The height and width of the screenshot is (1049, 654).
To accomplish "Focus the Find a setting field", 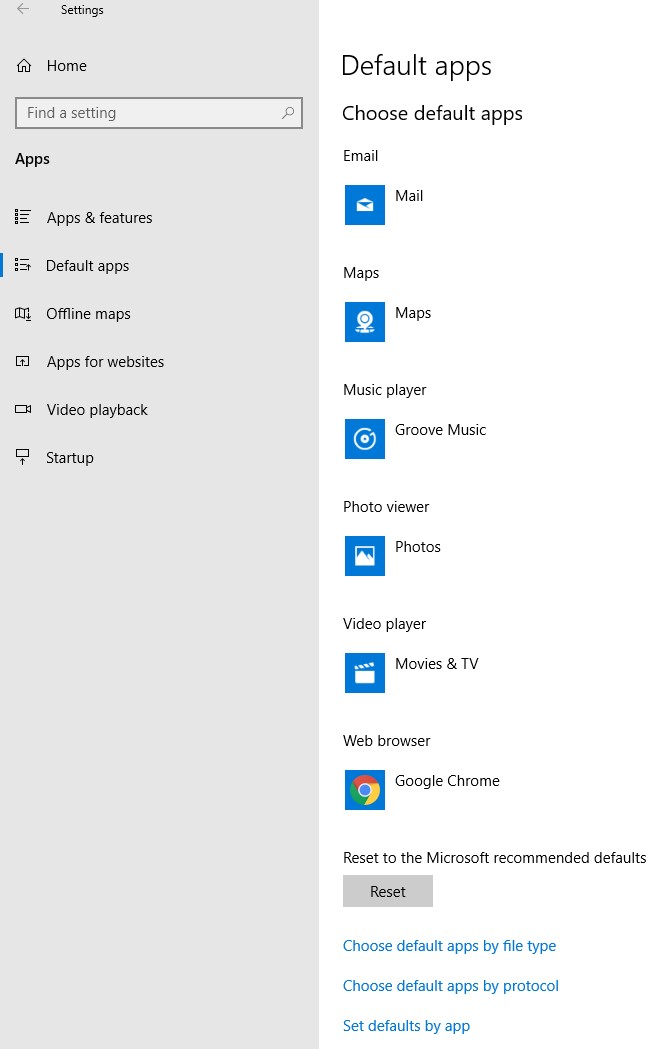I will [158, 113].
